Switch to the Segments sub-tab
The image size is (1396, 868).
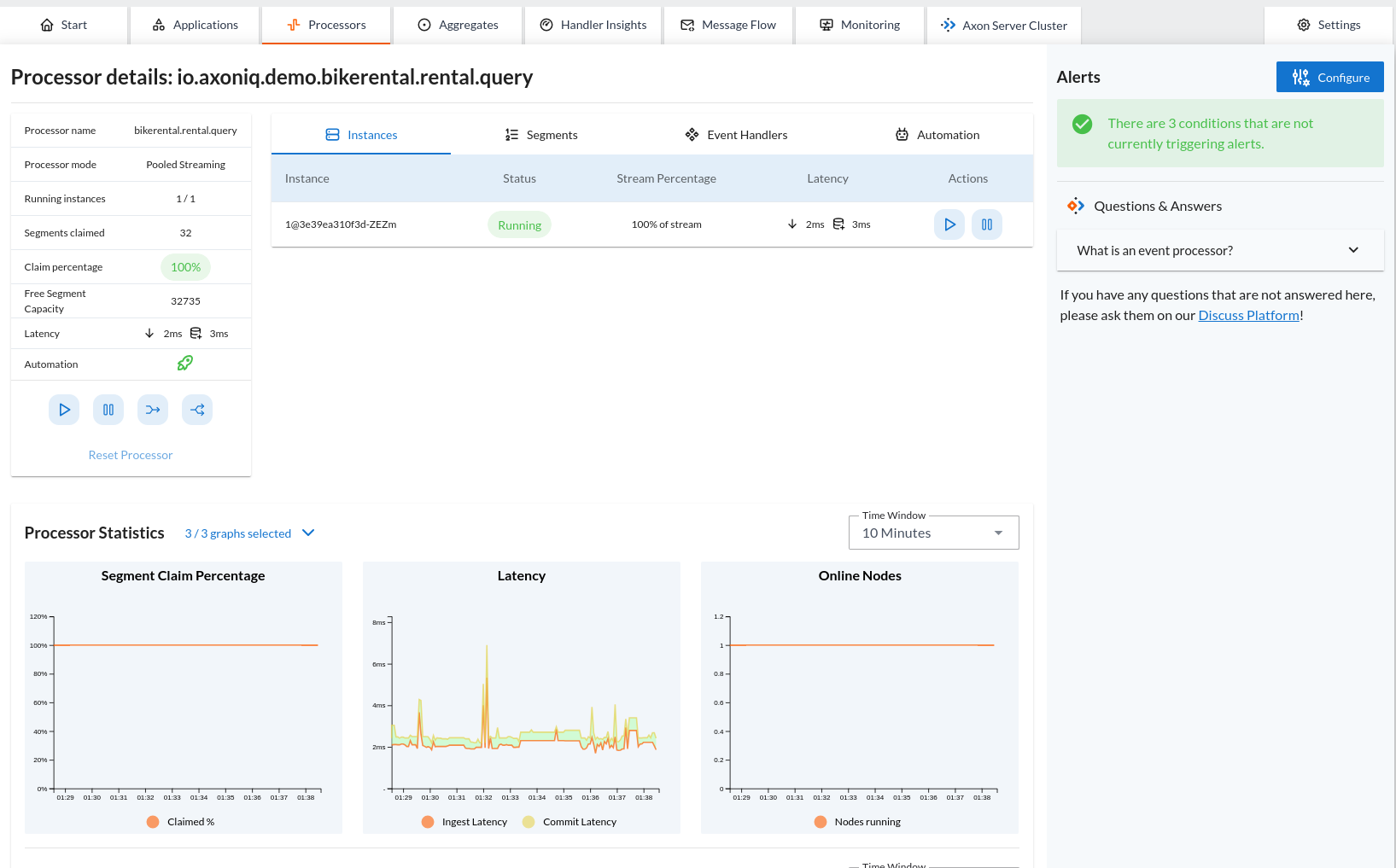(541, 135)
